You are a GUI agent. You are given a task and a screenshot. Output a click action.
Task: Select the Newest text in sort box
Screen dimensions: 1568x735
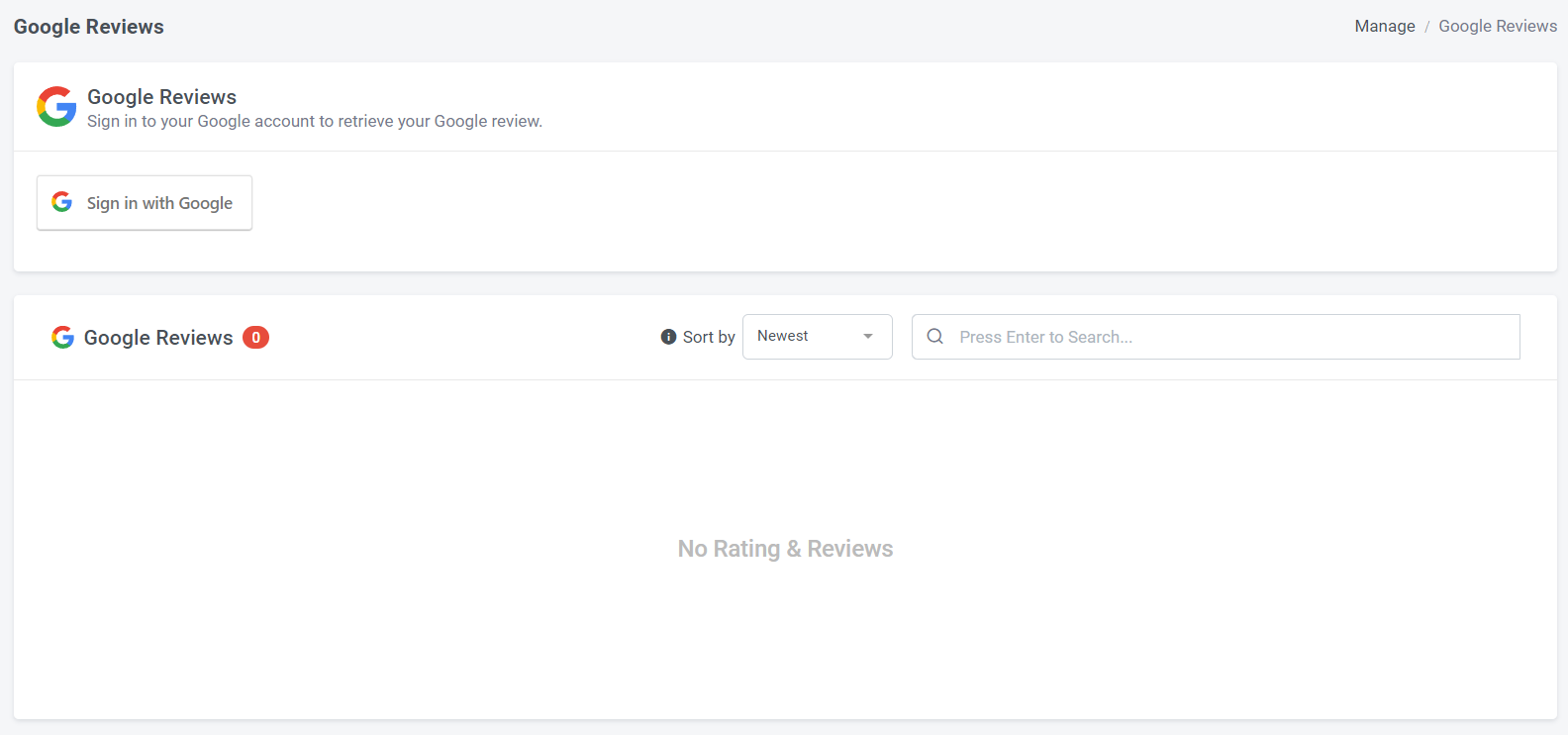[782, 337]
